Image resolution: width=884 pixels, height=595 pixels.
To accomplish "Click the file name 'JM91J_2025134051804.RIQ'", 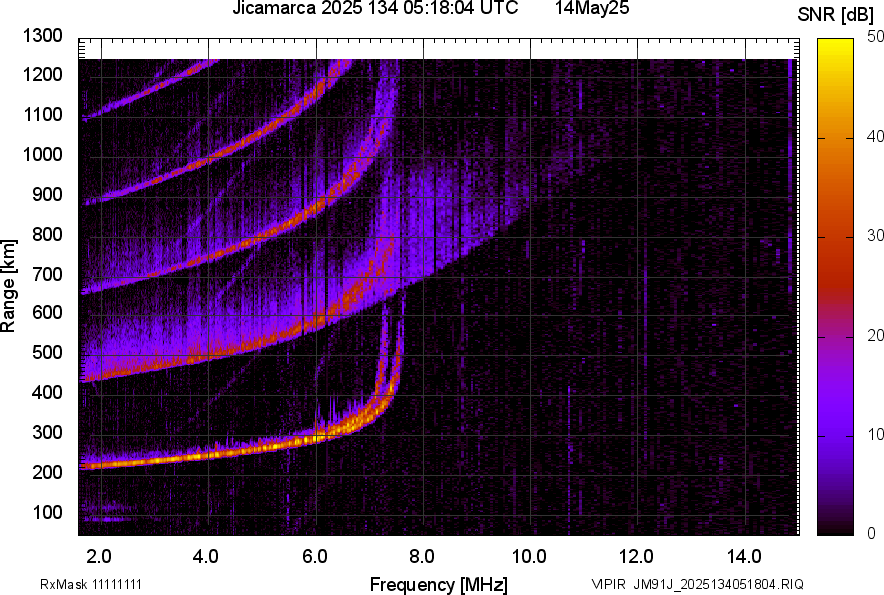I will click(x=718, y=584).
